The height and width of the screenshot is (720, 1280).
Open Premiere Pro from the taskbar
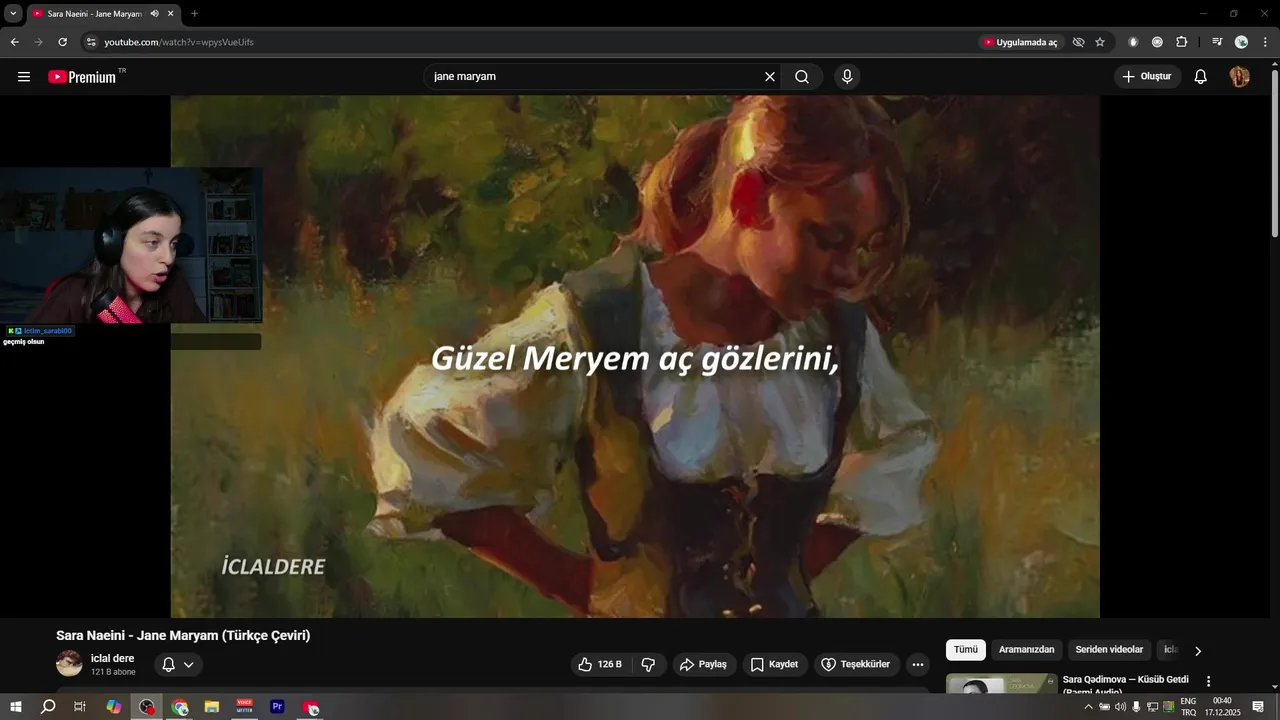pos(277,707)
